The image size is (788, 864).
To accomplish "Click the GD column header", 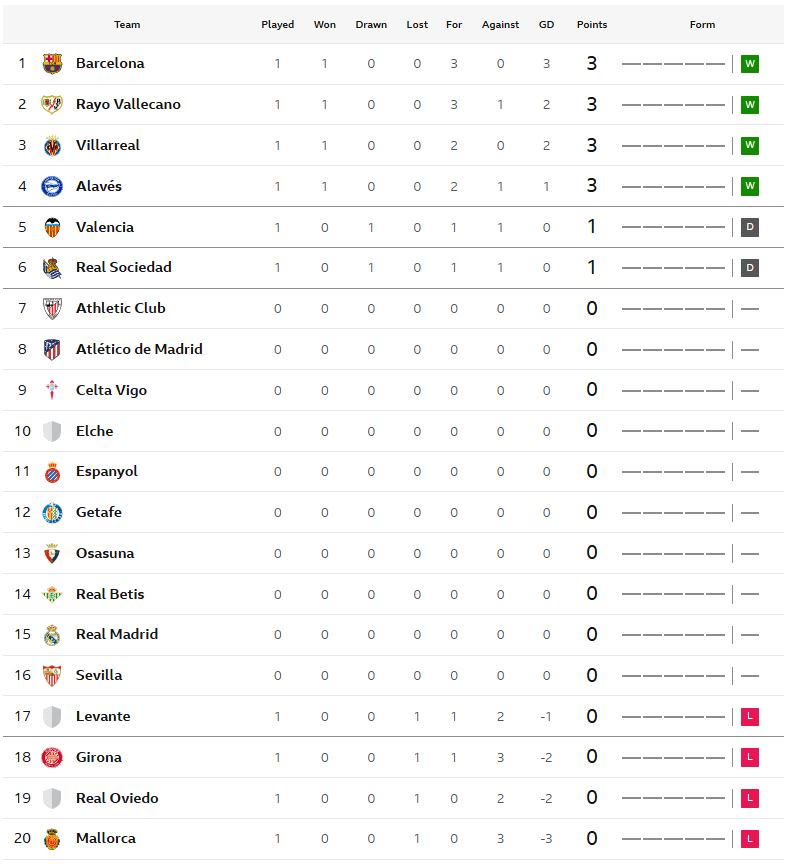I will click(x=546, y=25).
